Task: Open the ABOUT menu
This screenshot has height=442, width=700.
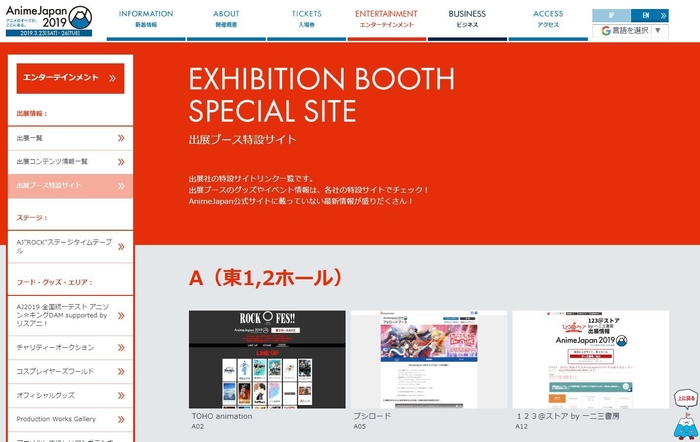Action: [226, 20]
